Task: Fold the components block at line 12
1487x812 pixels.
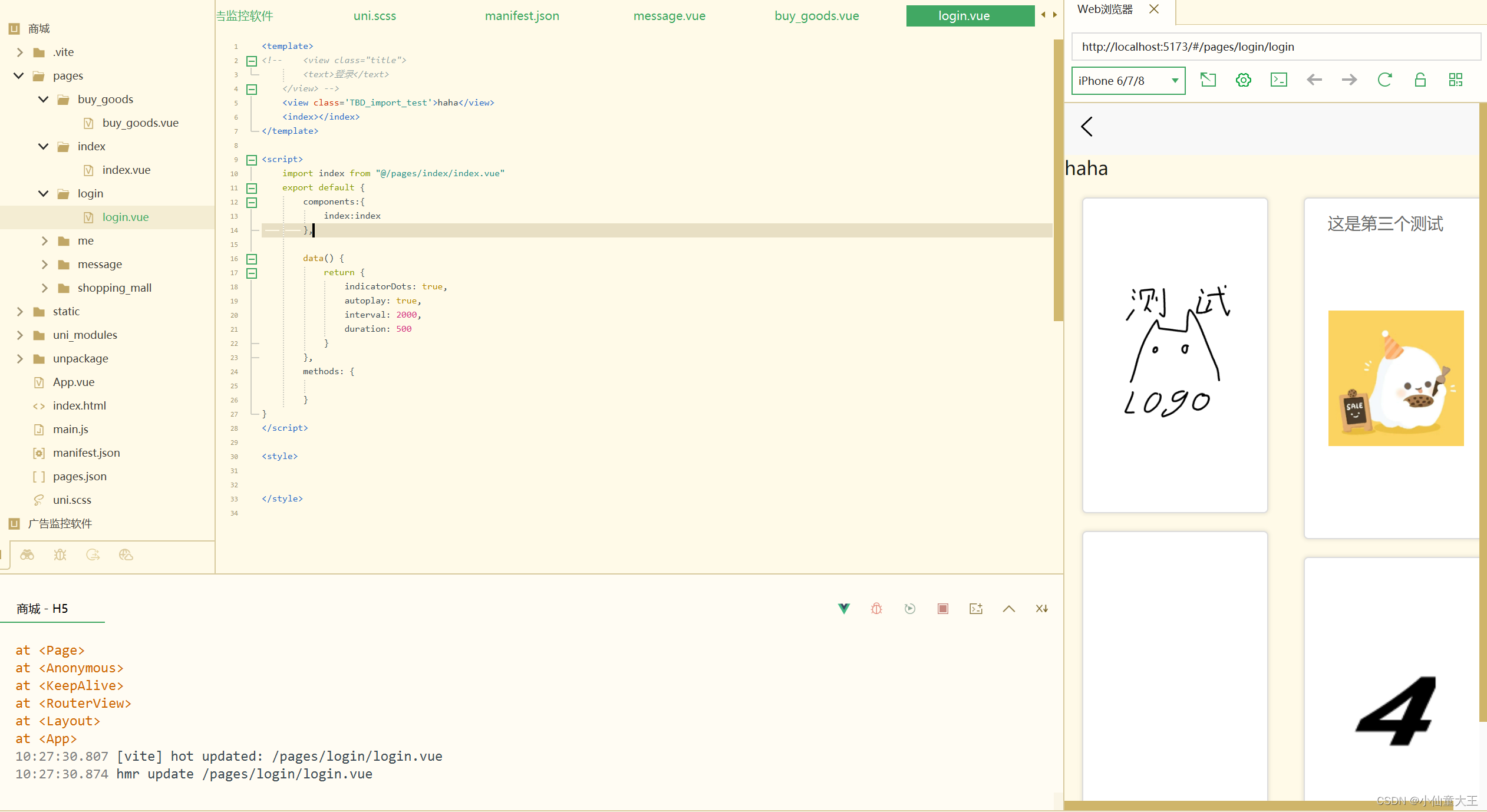Action: 252,202
